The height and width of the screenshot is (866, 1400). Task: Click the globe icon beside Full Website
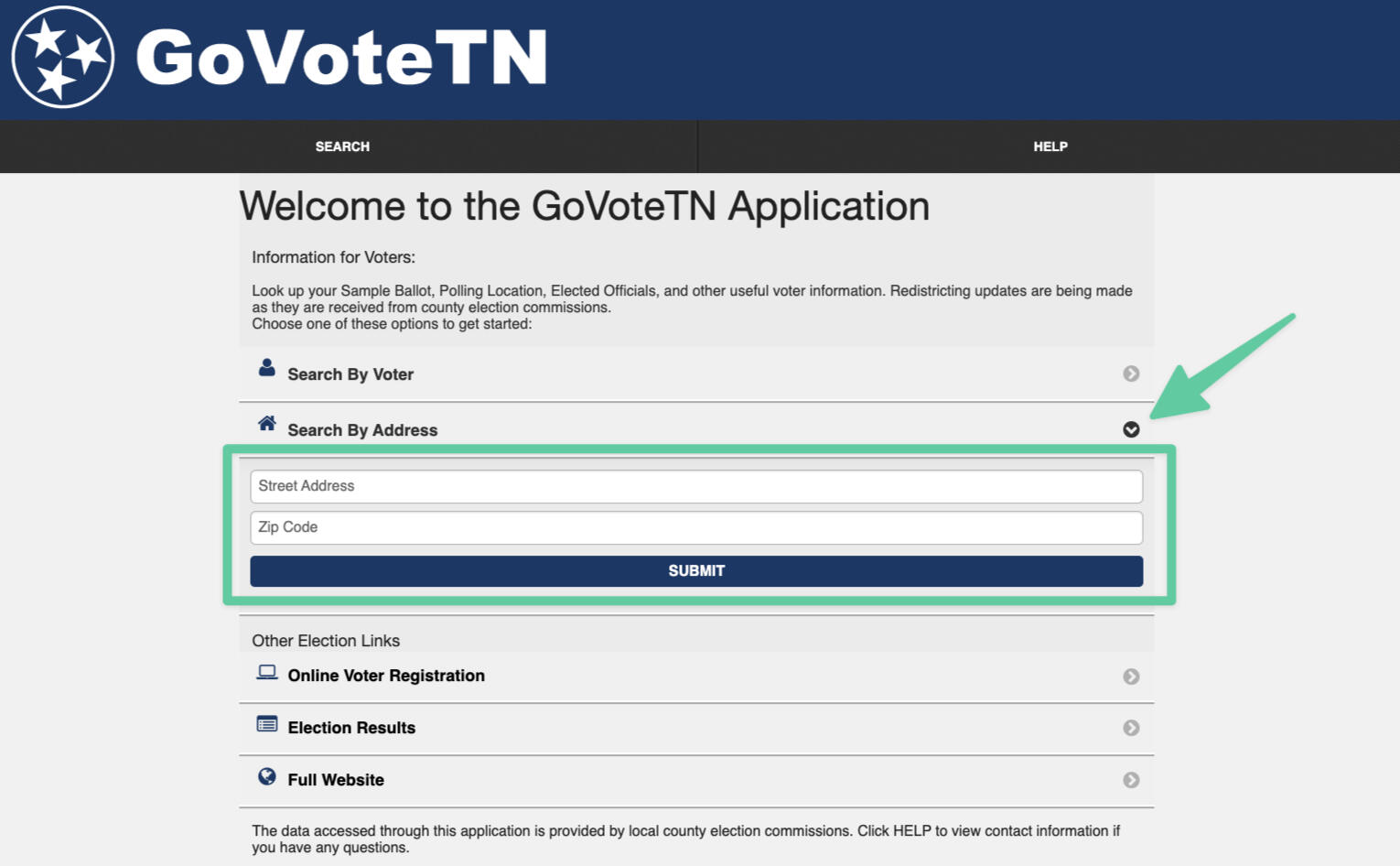[266, 776]
